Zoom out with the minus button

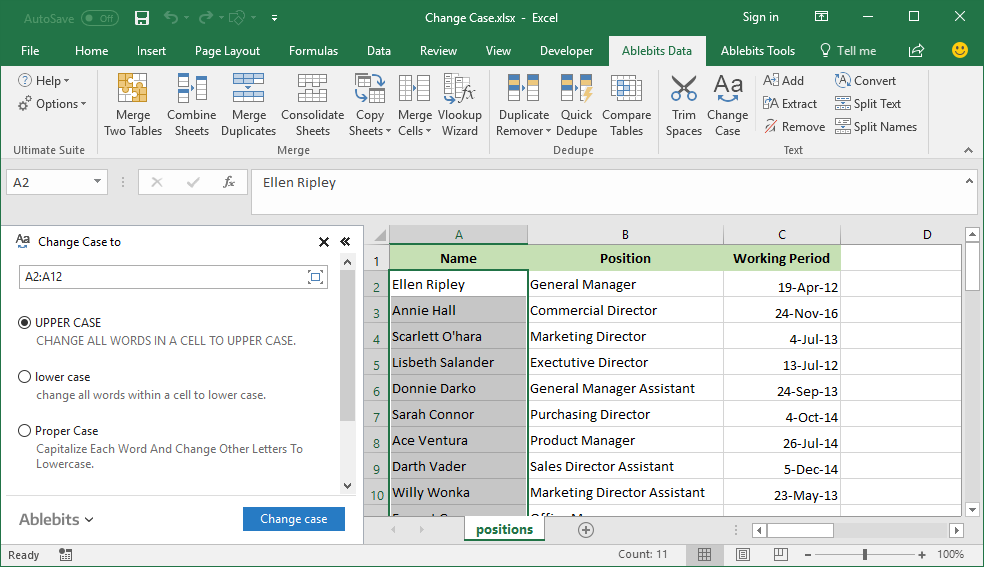coord(808,554)
